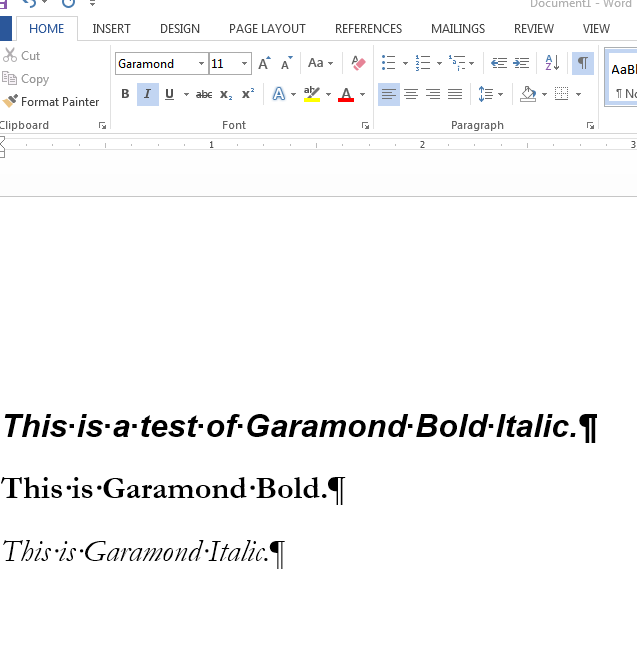Open the Clipboard dialog launcher

pyautogui.click(x=102, y=125)
